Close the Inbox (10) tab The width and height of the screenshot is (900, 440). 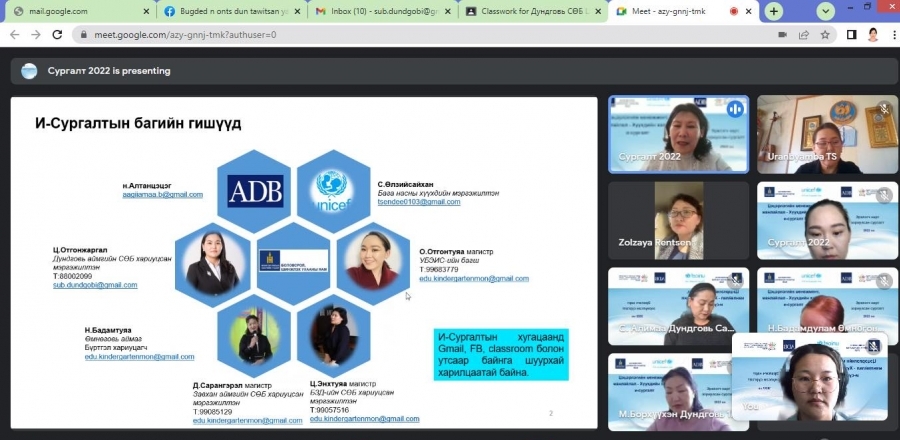click(x=449, y=11)
